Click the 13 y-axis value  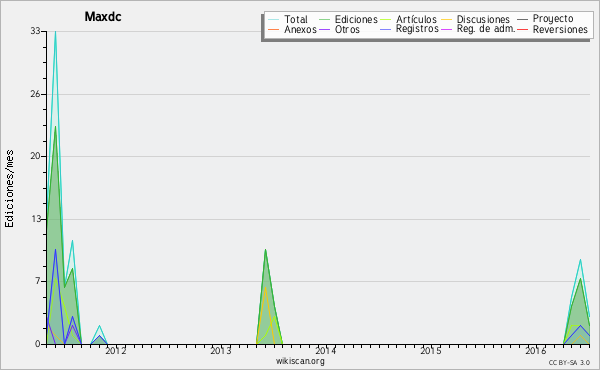click(x=36, y=219)
